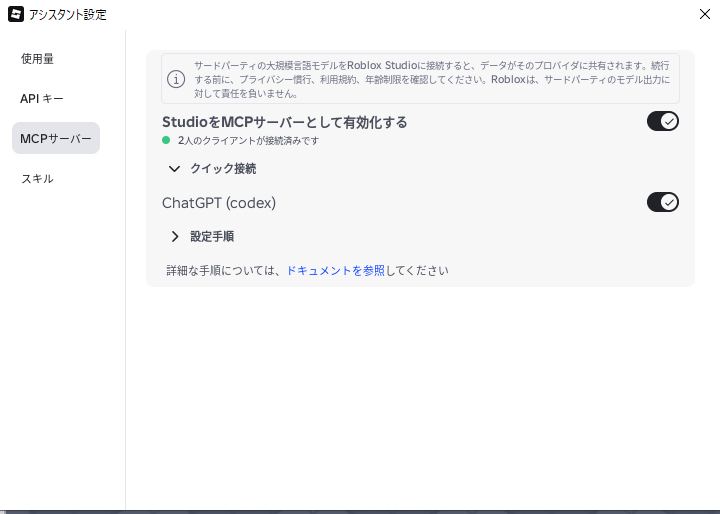This screenshot has height=514, width=720.
Task: Turn off the ChatGPT (codex) toggle
Action: coord(663,202)
